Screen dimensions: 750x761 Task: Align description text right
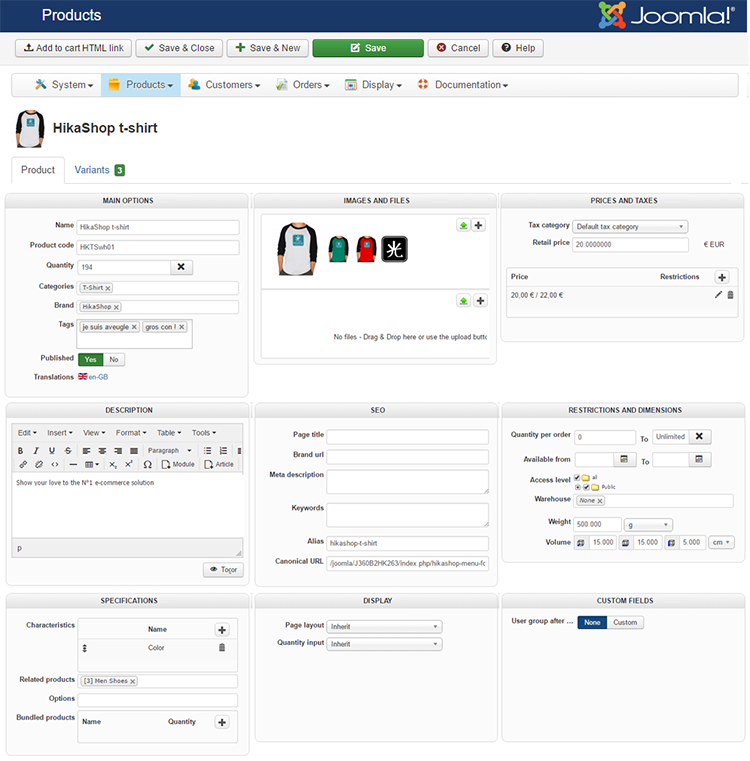pos(118,451)
